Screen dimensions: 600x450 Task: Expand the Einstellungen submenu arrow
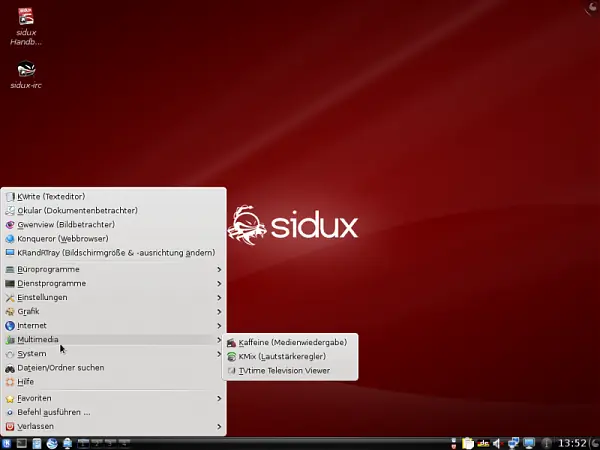point(219,298)
